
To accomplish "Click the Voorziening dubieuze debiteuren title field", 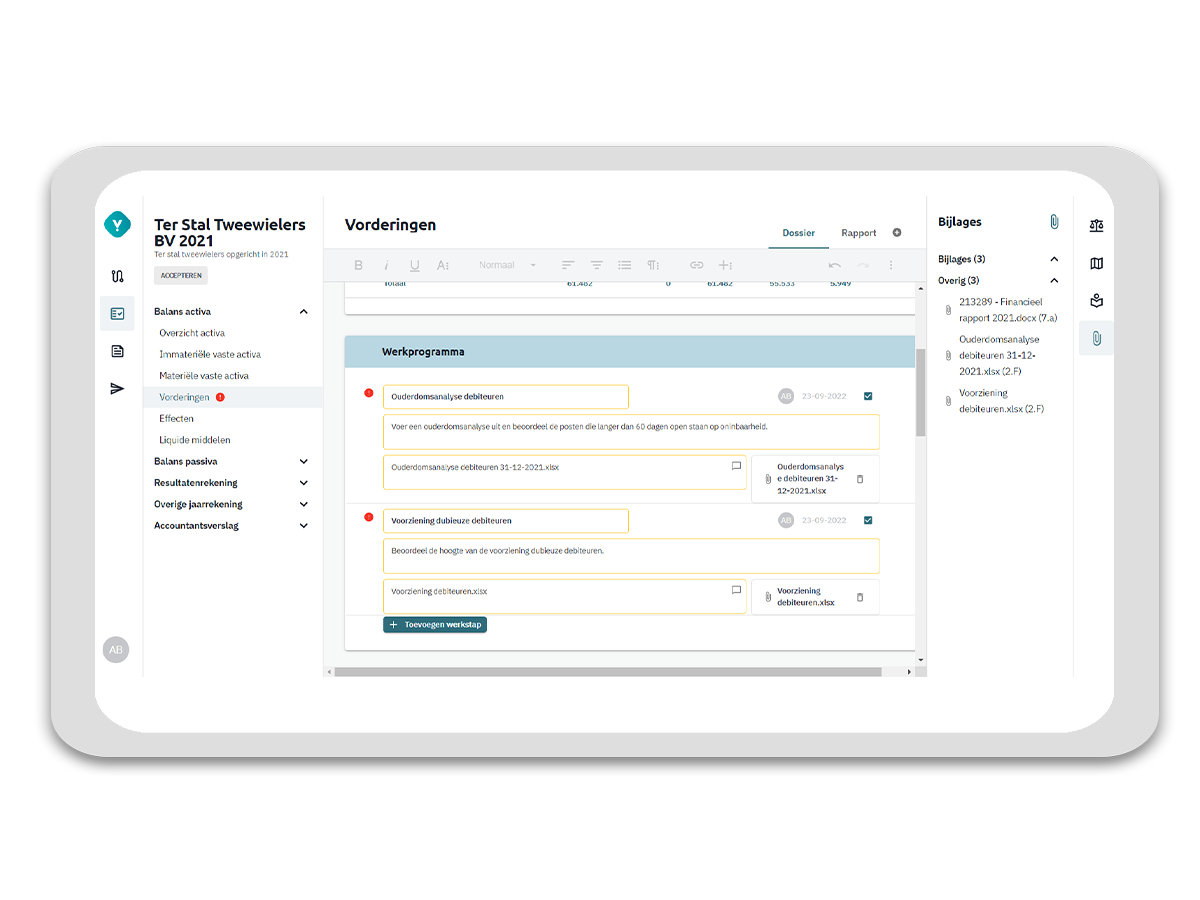I will click(x=506, y=521).
